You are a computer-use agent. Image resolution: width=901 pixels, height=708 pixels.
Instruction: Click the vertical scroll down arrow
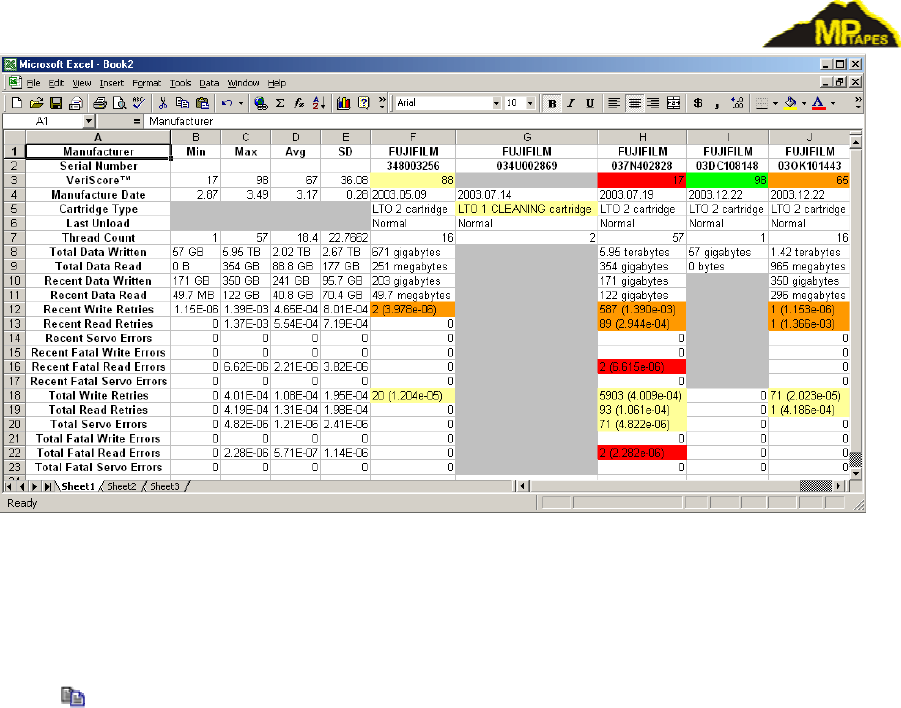click(x=856, y=474)
